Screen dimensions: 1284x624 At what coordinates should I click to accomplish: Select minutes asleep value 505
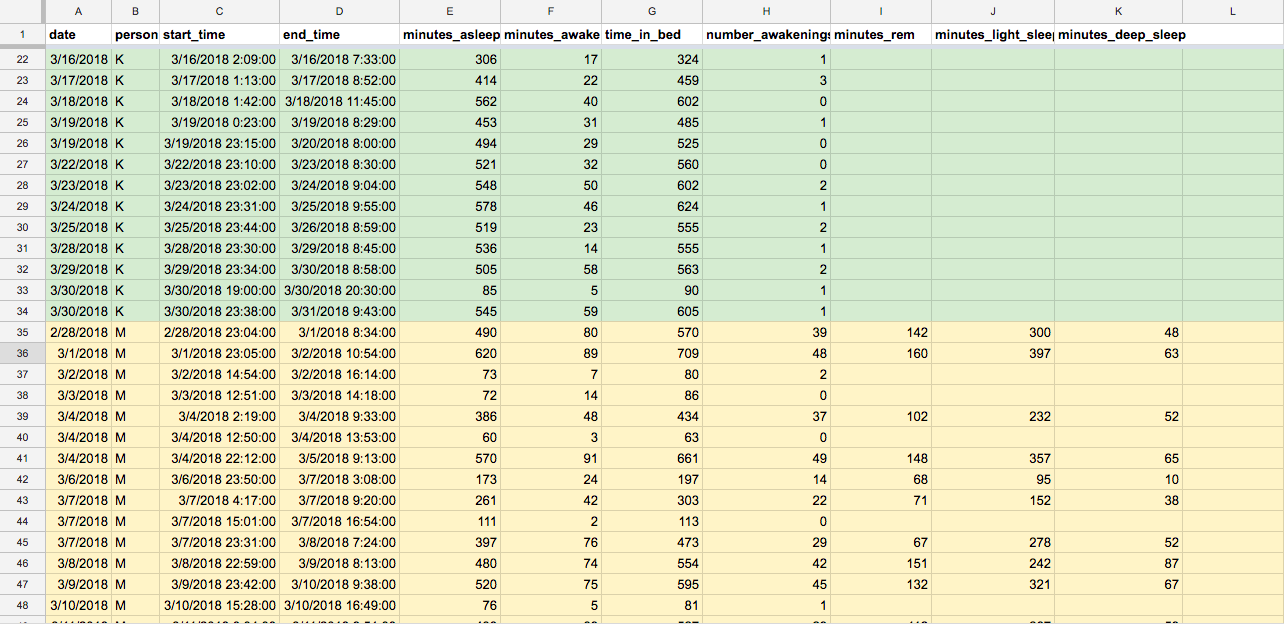(449, 269)
